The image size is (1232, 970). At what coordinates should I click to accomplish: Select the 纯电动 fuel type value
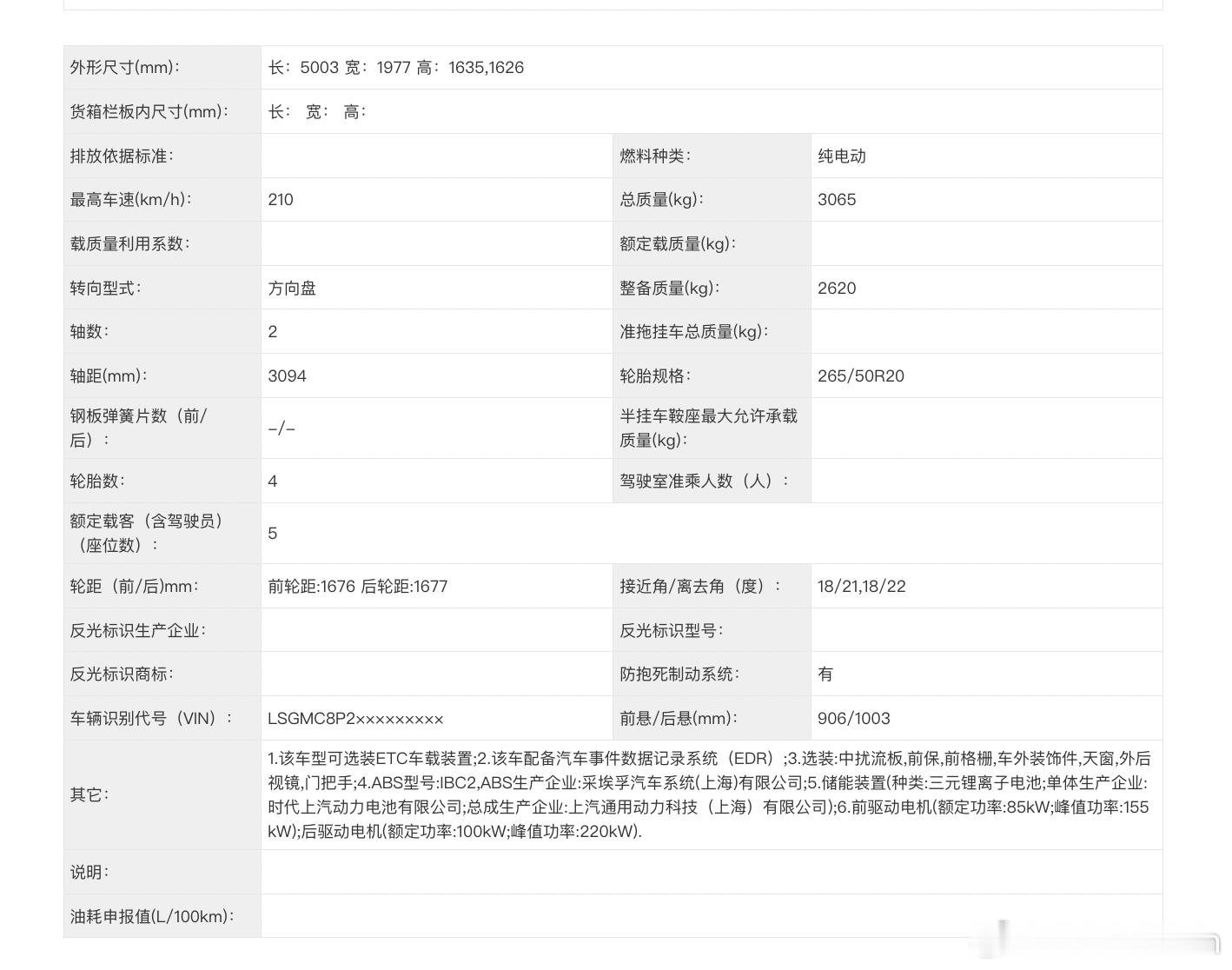click(842, 156)
